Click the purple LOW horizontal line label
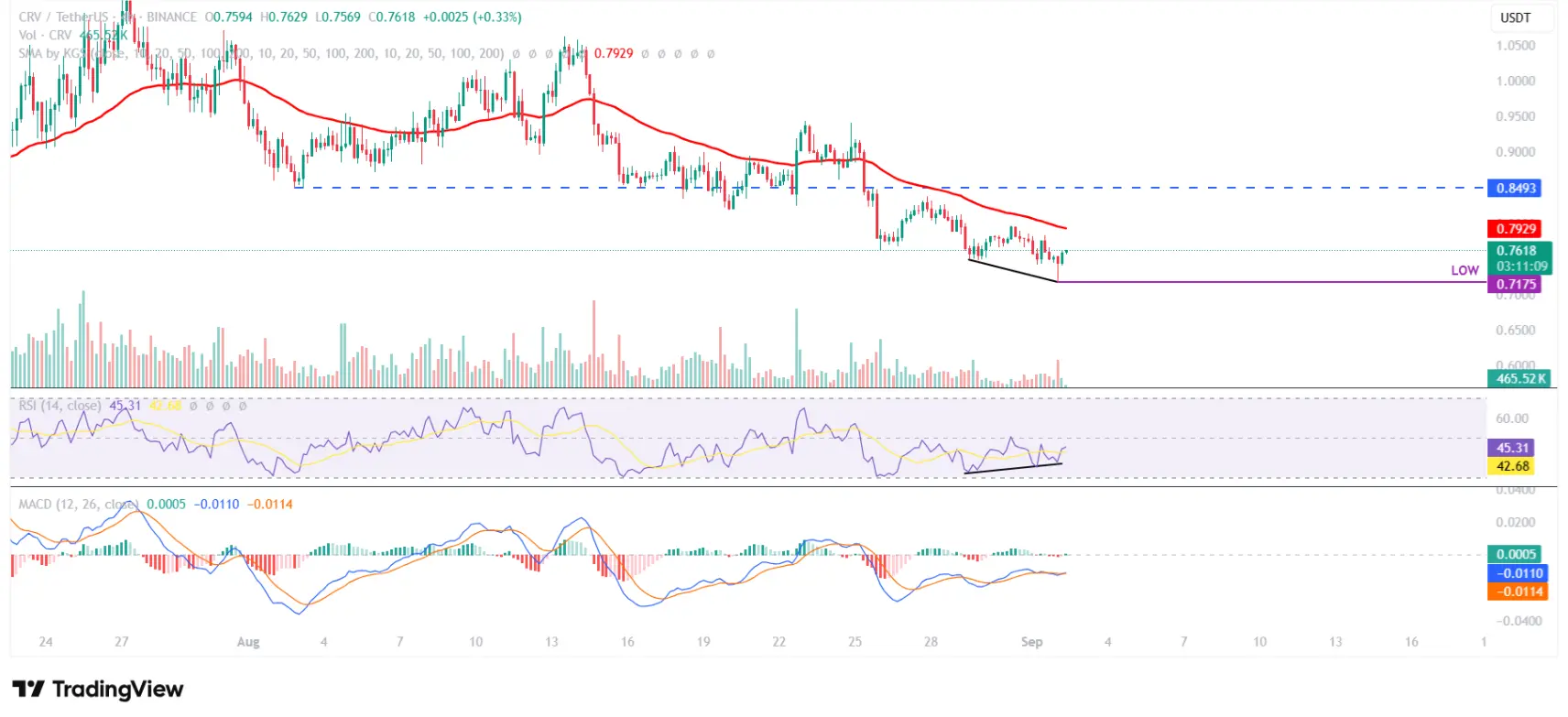The height and width of the screenshot is (717, 1568). pos(1465,270)
